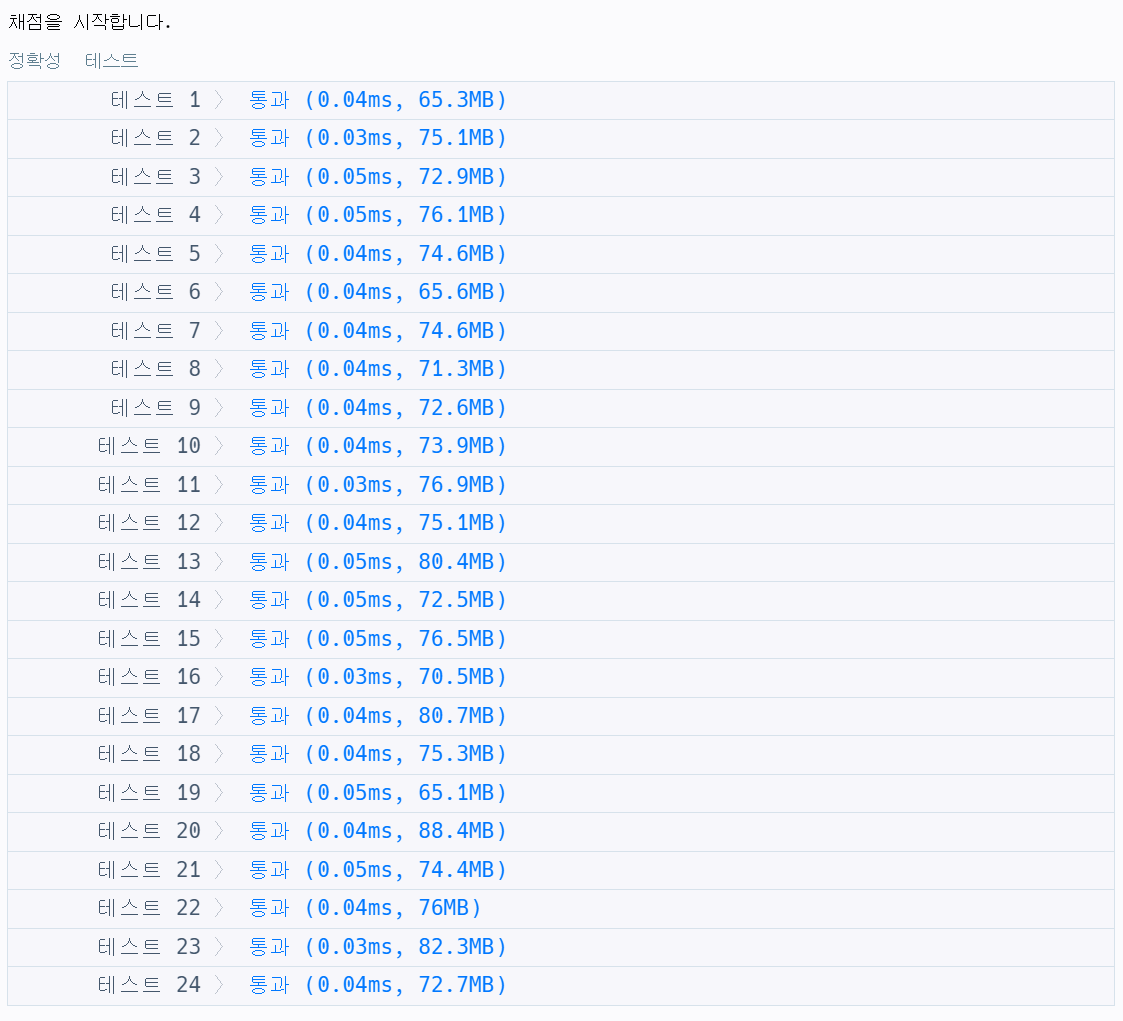This screenshot has height=1021, width=1123.
Task: Click result 통과 (0.05ms, 76.1MB)
Action: coord(377,215)
